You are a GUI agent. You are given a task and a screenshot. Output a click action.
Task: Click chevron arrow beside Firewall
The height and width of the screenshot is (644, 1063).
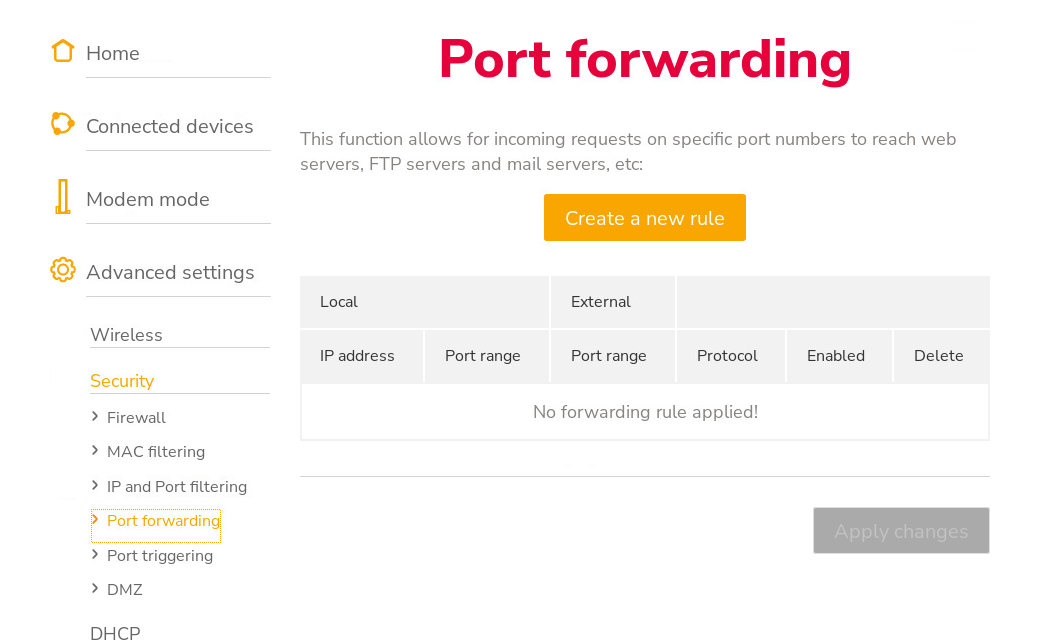[95, 416]
